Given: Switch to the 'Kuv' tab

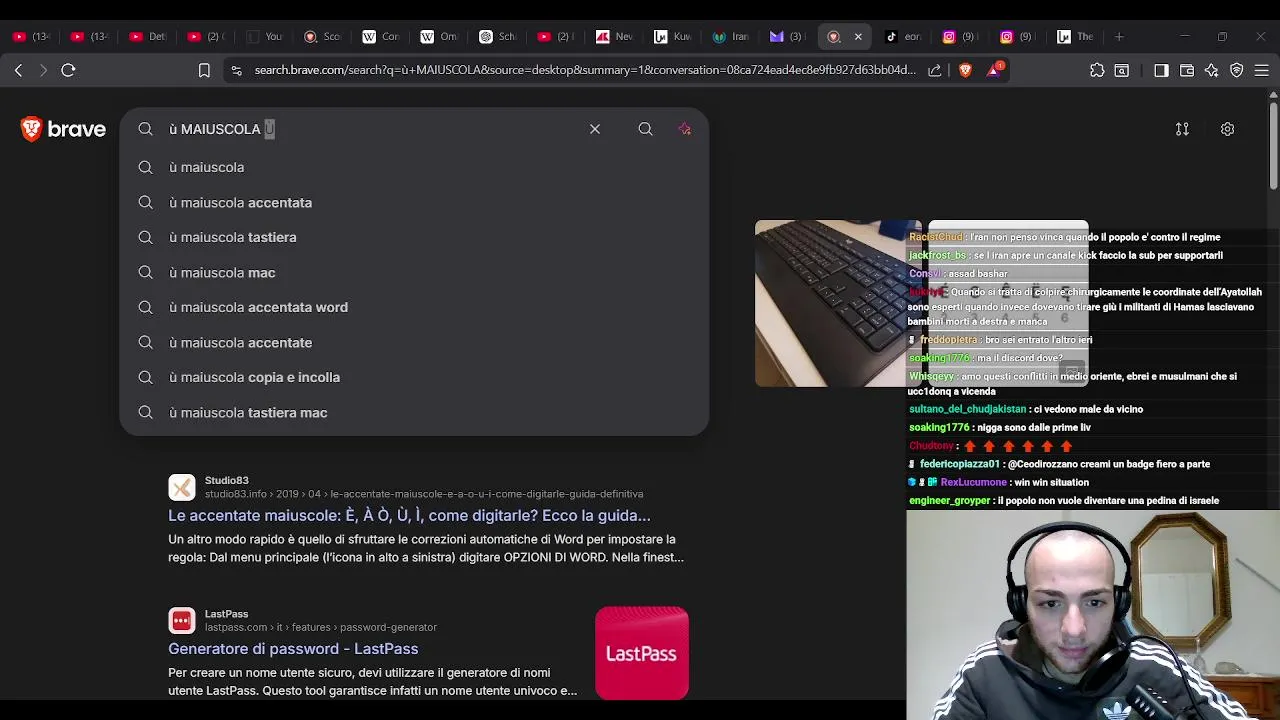Looking at the screenshot, I should [x=671, y=36].
